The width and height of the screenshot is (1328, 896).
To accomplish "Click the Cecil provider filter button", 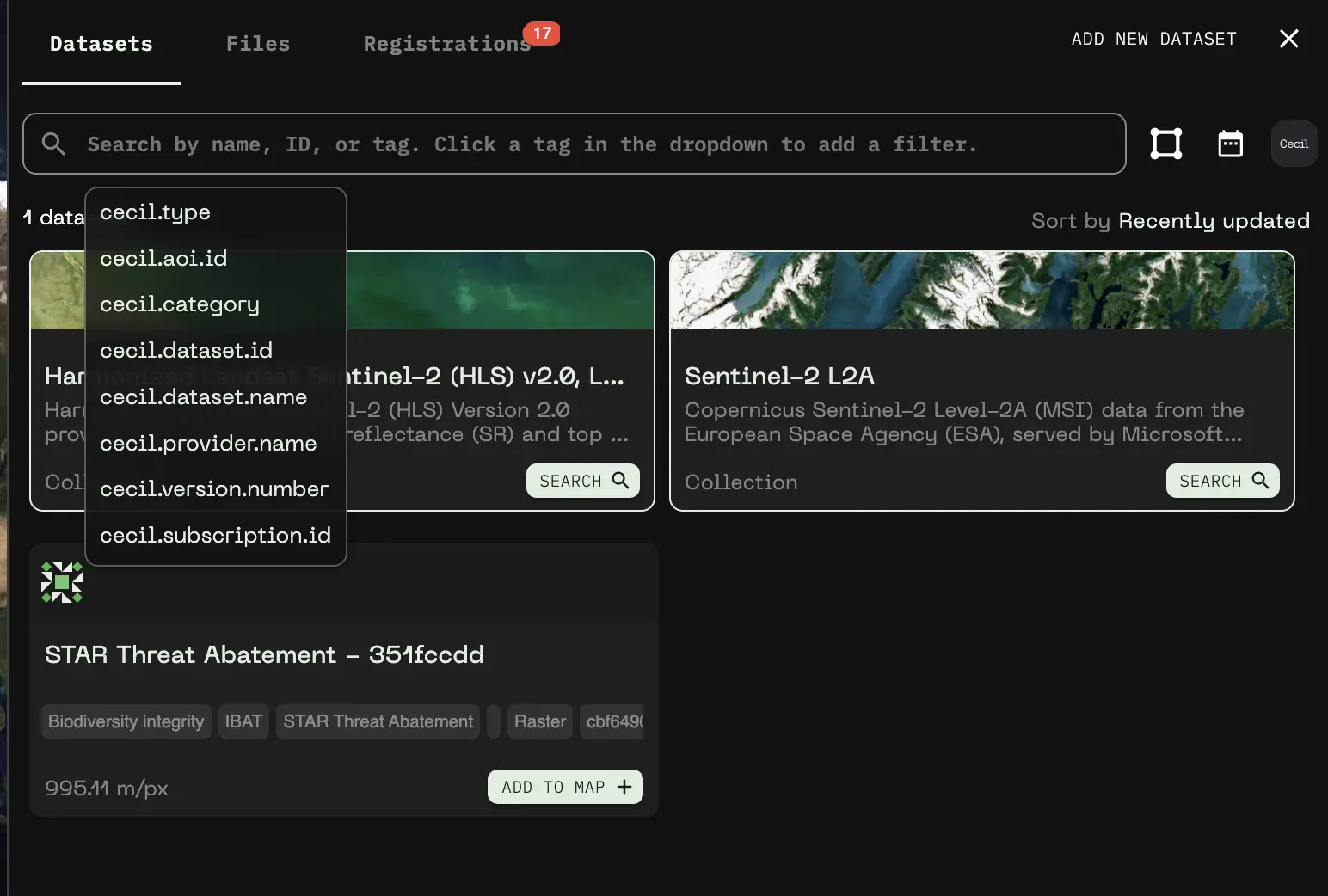I will (1293, 144).
